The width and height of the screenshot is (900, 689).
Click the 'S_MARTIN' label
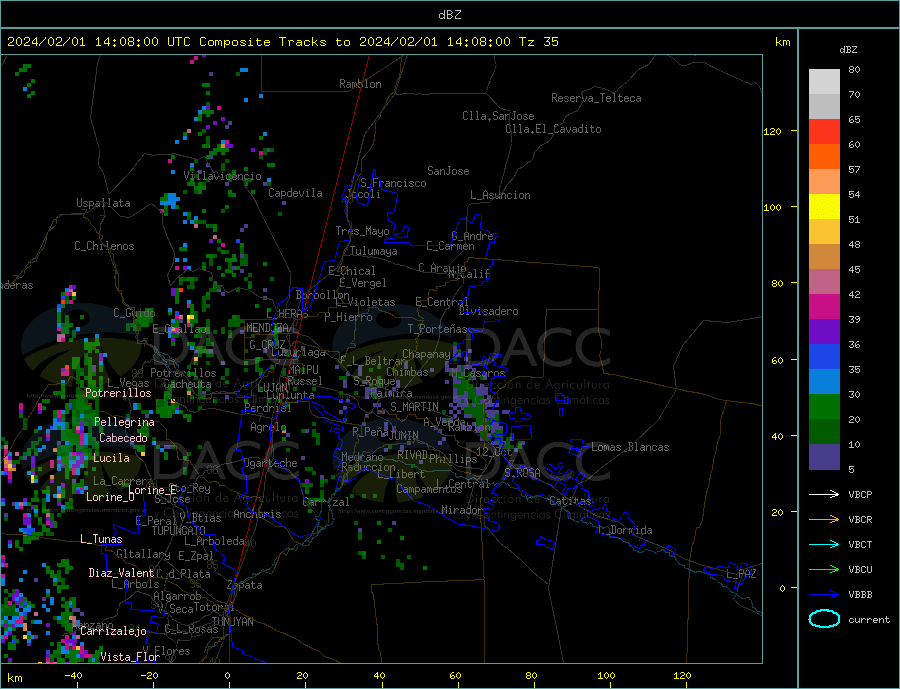414,406
